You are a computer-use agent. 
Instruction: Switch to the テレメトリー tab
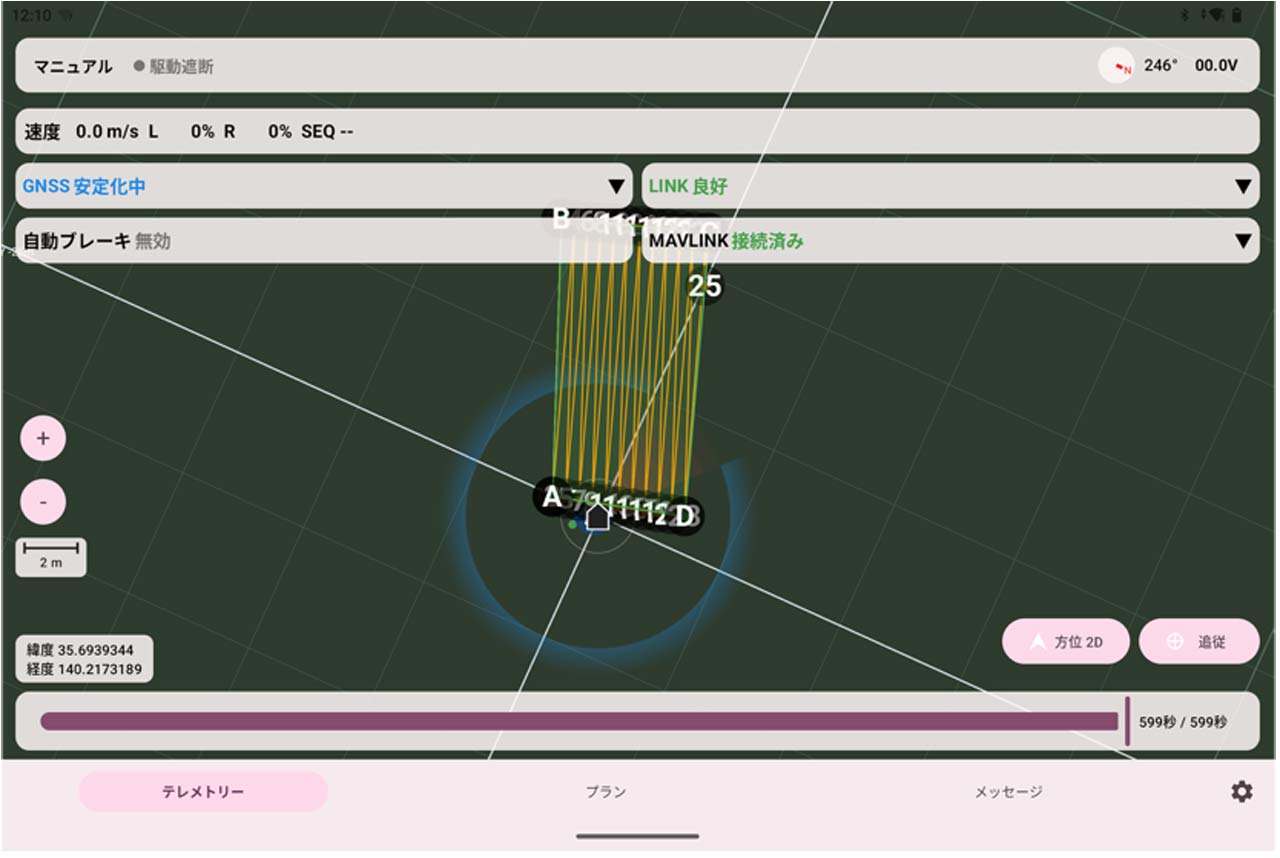203,792
